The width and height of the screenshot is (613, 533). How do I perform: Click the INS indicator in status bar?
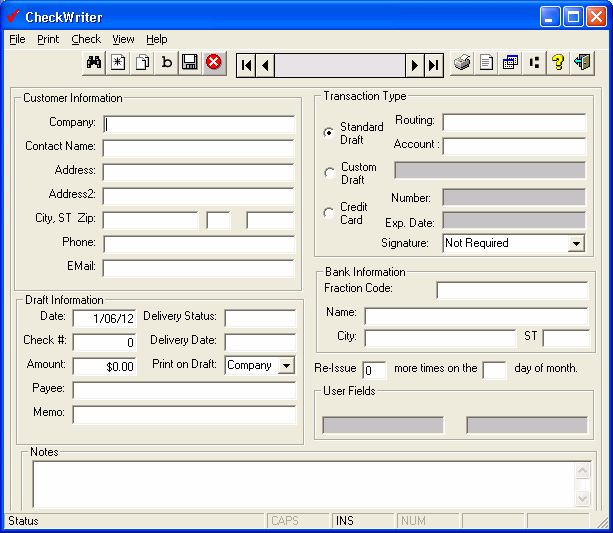[344, 521]
